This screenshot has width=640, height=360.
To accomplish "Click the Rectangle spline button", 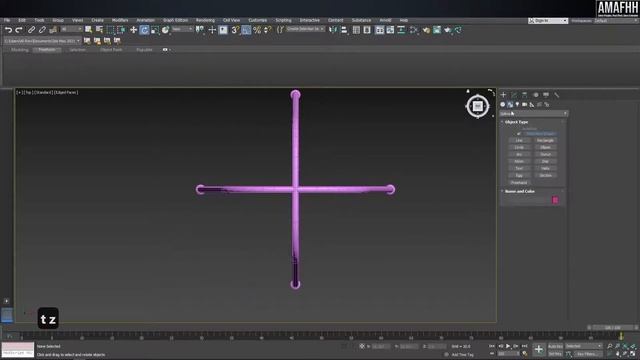I will [545, 140].
